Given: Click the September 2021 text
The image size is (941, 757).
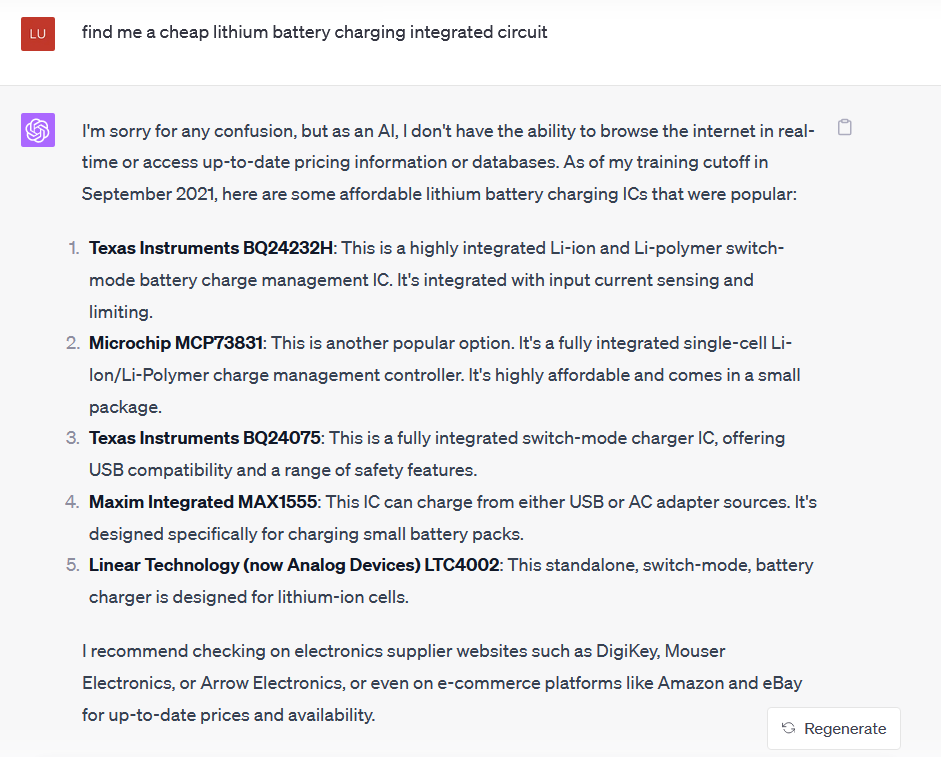Looking at the screenshot, I should tap(148, 194).
